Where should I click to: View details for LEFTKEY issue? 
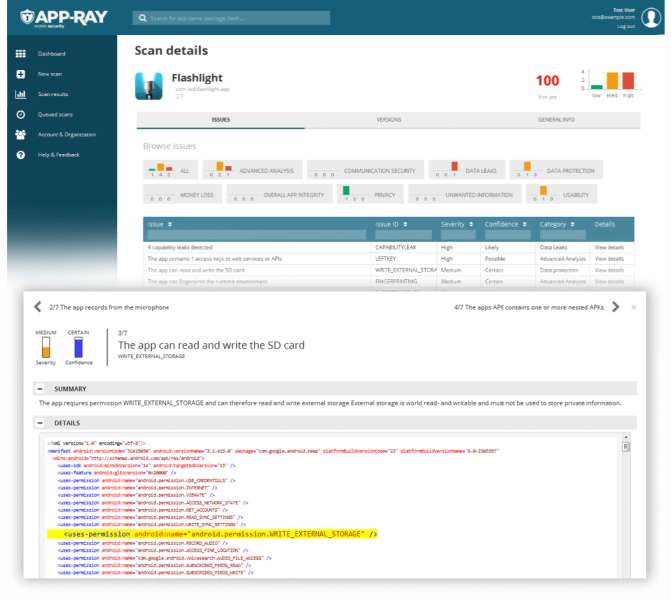609,259
